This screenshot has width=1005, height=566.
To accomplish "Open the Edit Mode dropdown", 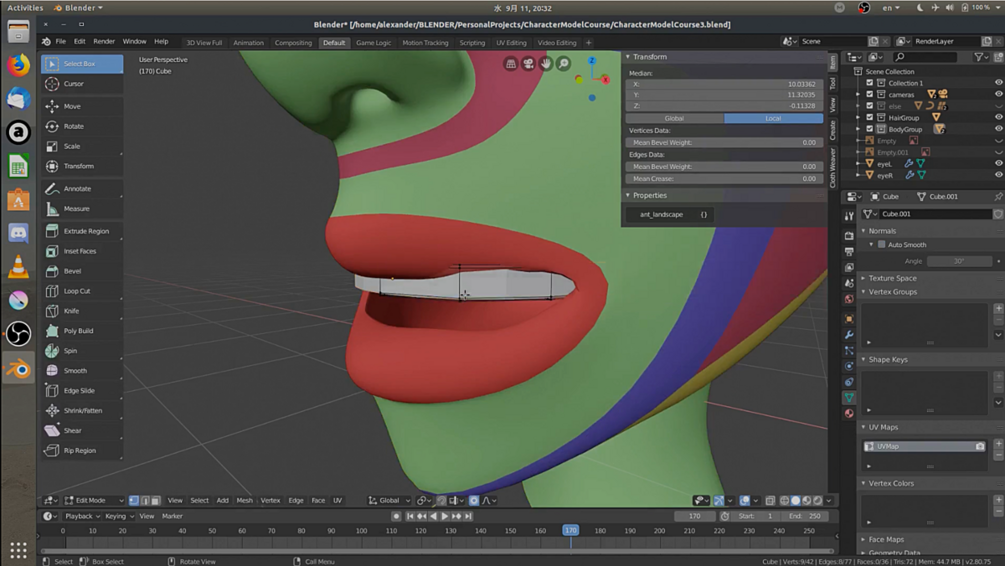I will [96, 500].
